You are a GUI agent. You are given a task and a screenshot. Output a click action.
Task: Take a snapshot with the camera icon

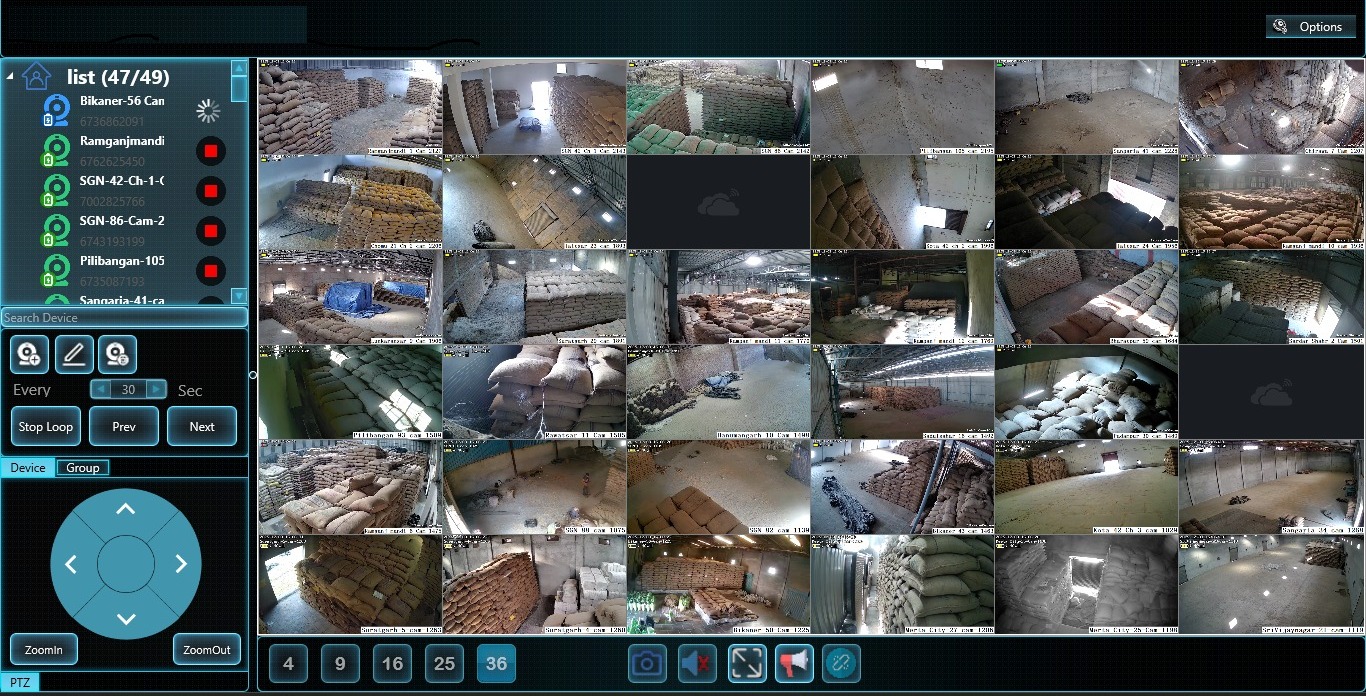coord(646,663)
